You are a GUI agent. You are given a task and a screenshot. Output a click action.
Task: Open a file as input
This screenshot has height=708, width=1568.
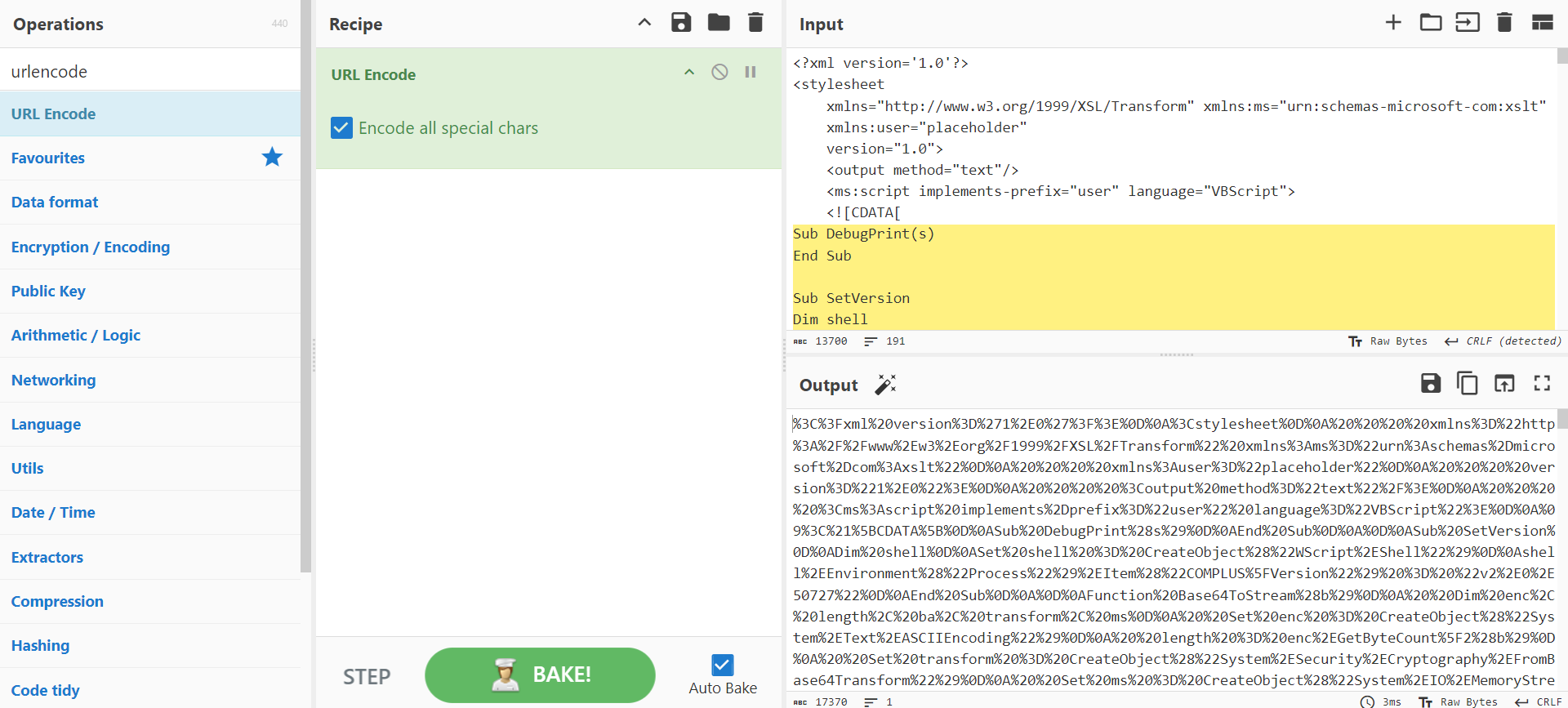tap(1430, 23)
